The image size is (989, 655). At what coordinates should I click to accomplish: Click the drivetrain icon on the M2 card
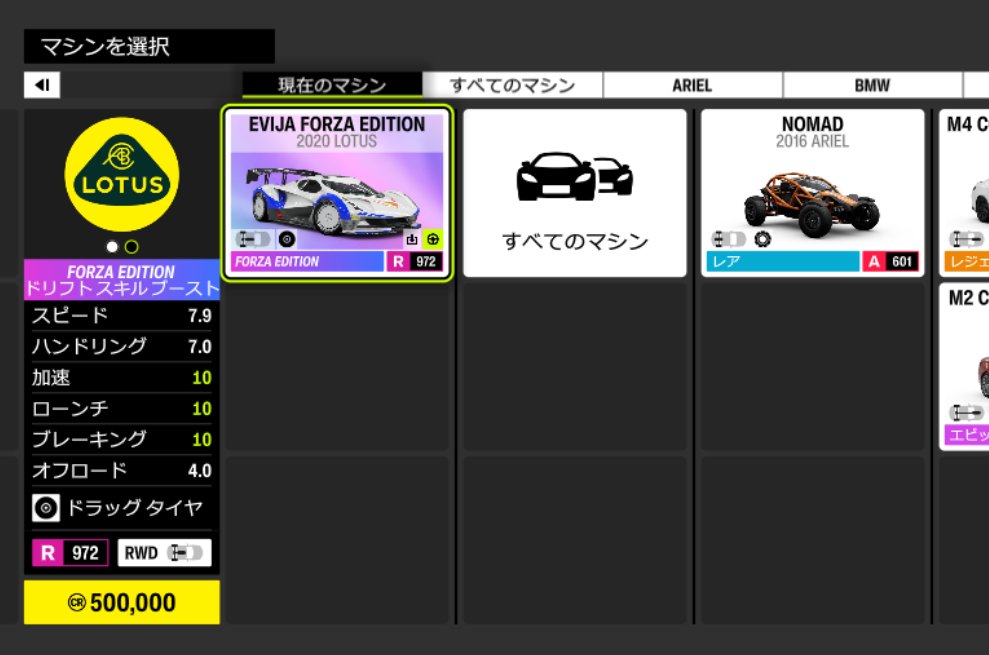pos(966,413)
